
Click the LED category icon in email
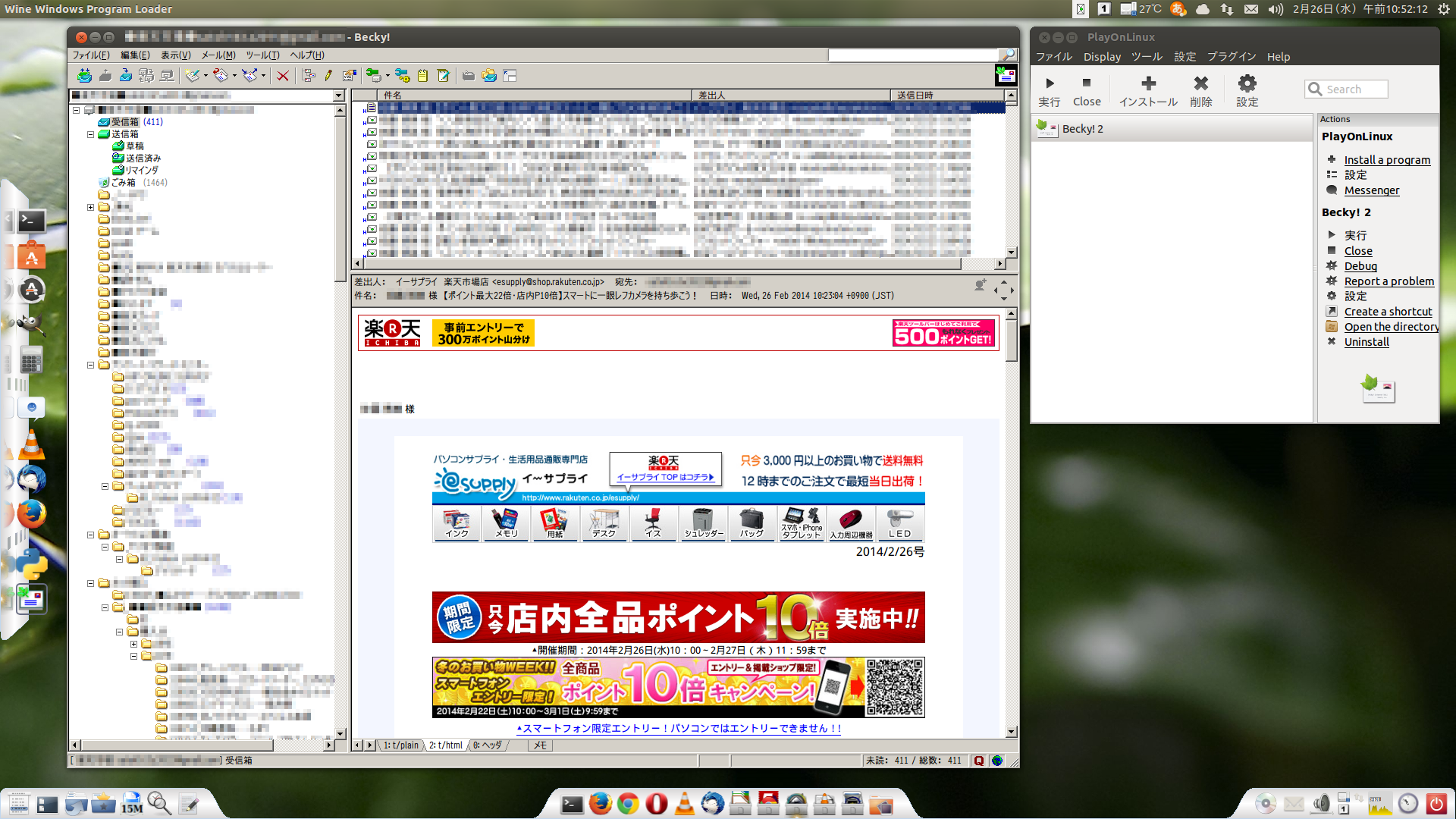coord(900,523)
